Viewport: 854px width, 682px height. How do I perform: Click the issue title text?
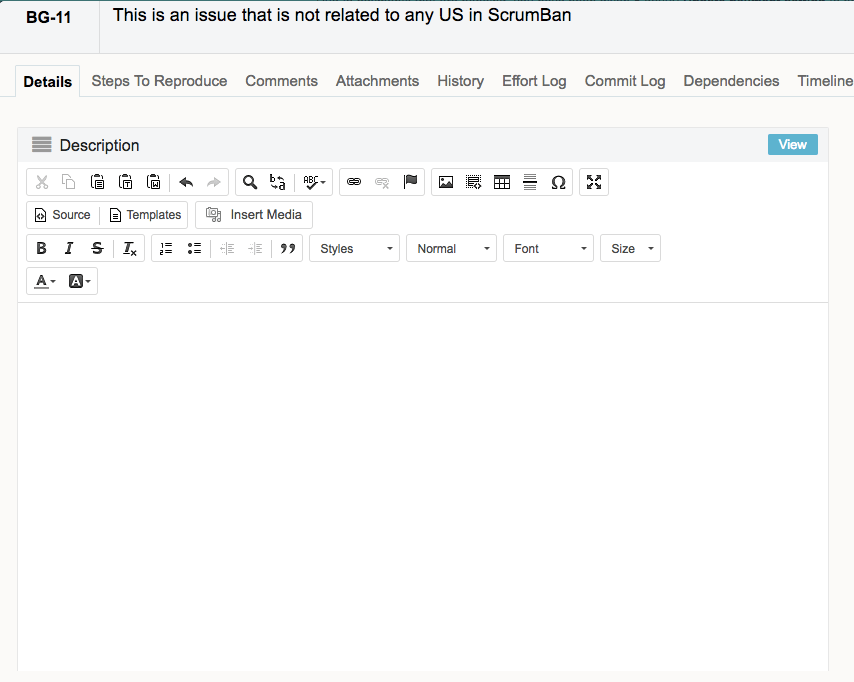(x=341, y=15)
